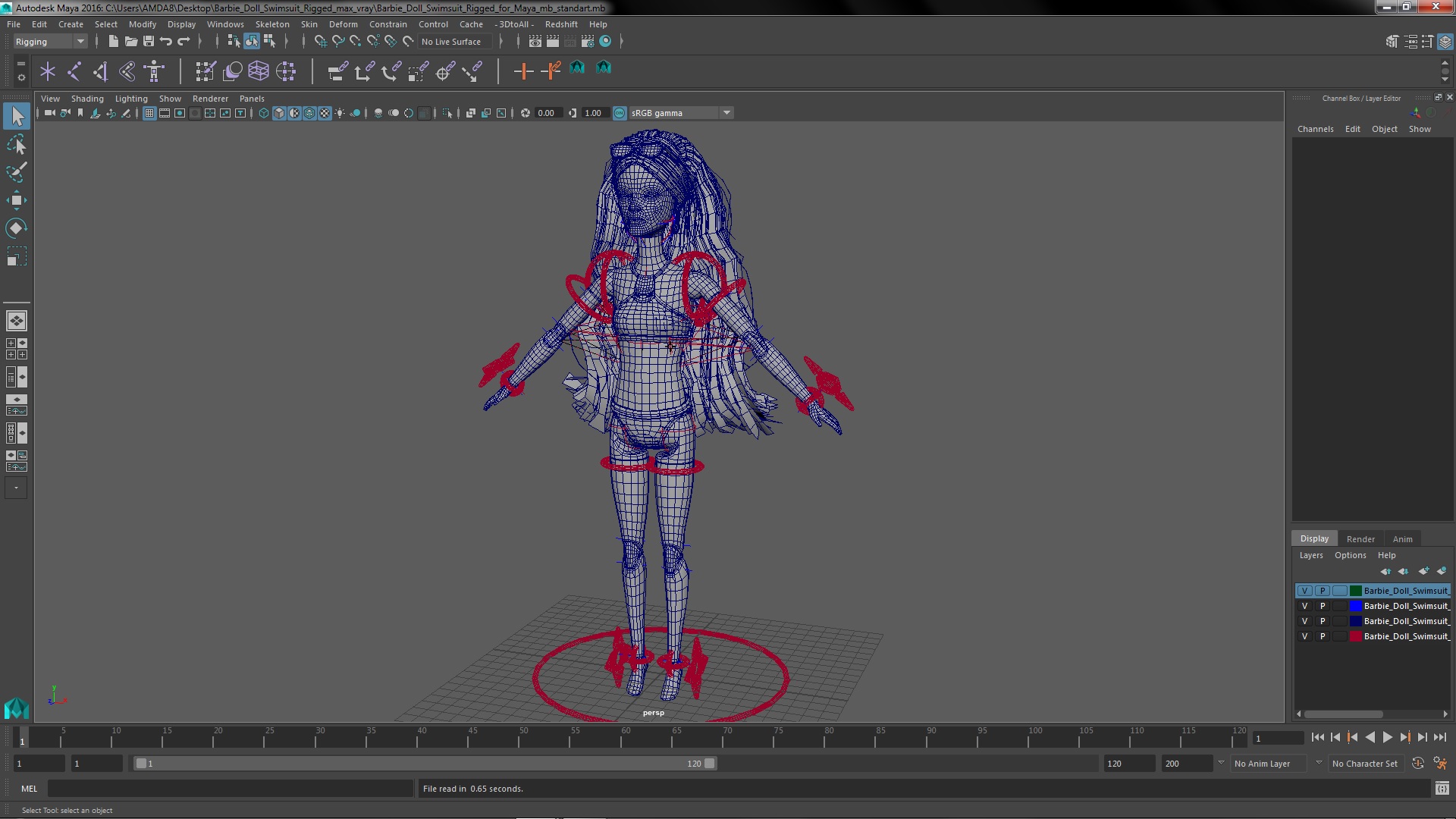Select the arrow Select tool
This screenshot has height=819, width=1456.
click(17, 116)
